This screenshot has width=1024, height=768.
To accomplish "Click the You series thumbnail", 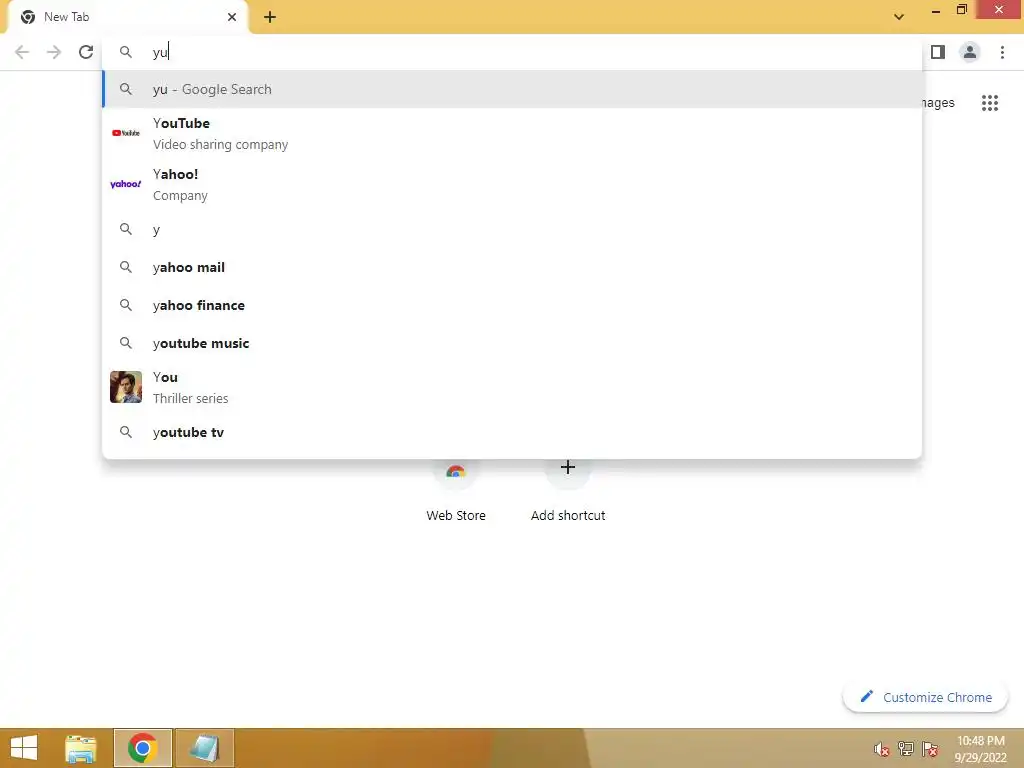I will 125,387.
